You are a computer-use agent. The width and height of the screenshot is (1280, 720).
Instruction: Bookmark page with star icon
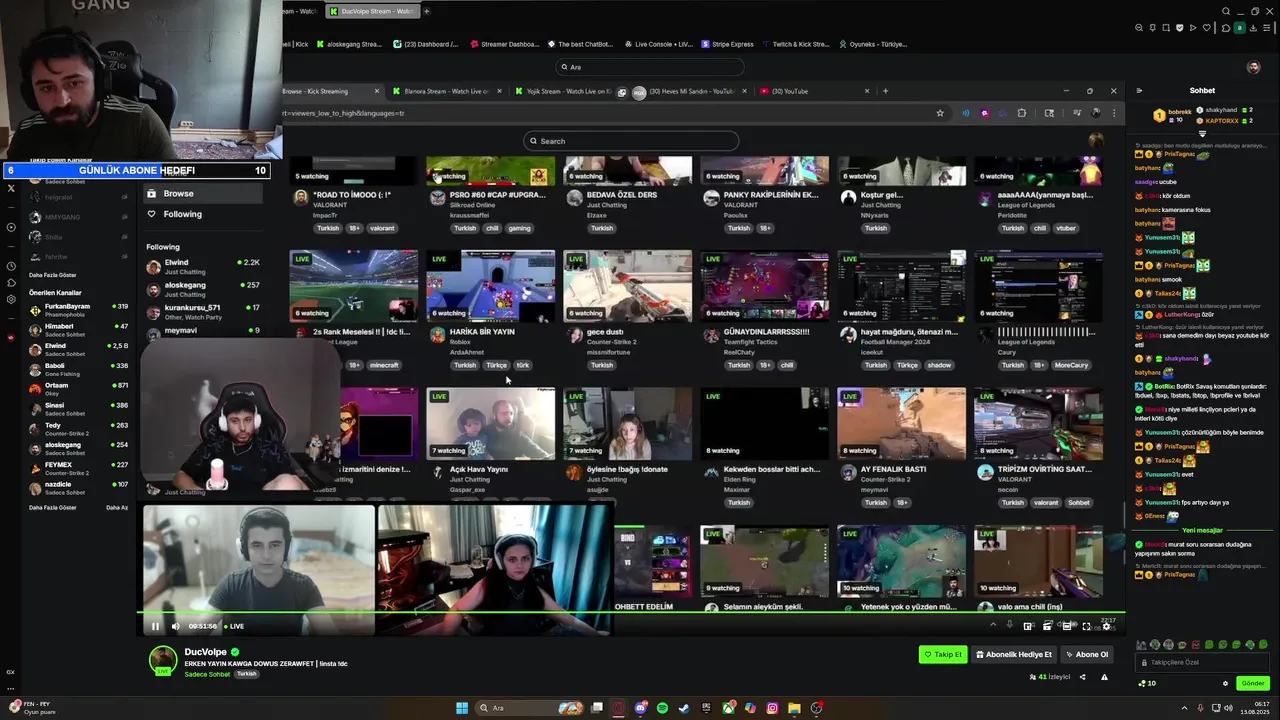pos(940,113)
